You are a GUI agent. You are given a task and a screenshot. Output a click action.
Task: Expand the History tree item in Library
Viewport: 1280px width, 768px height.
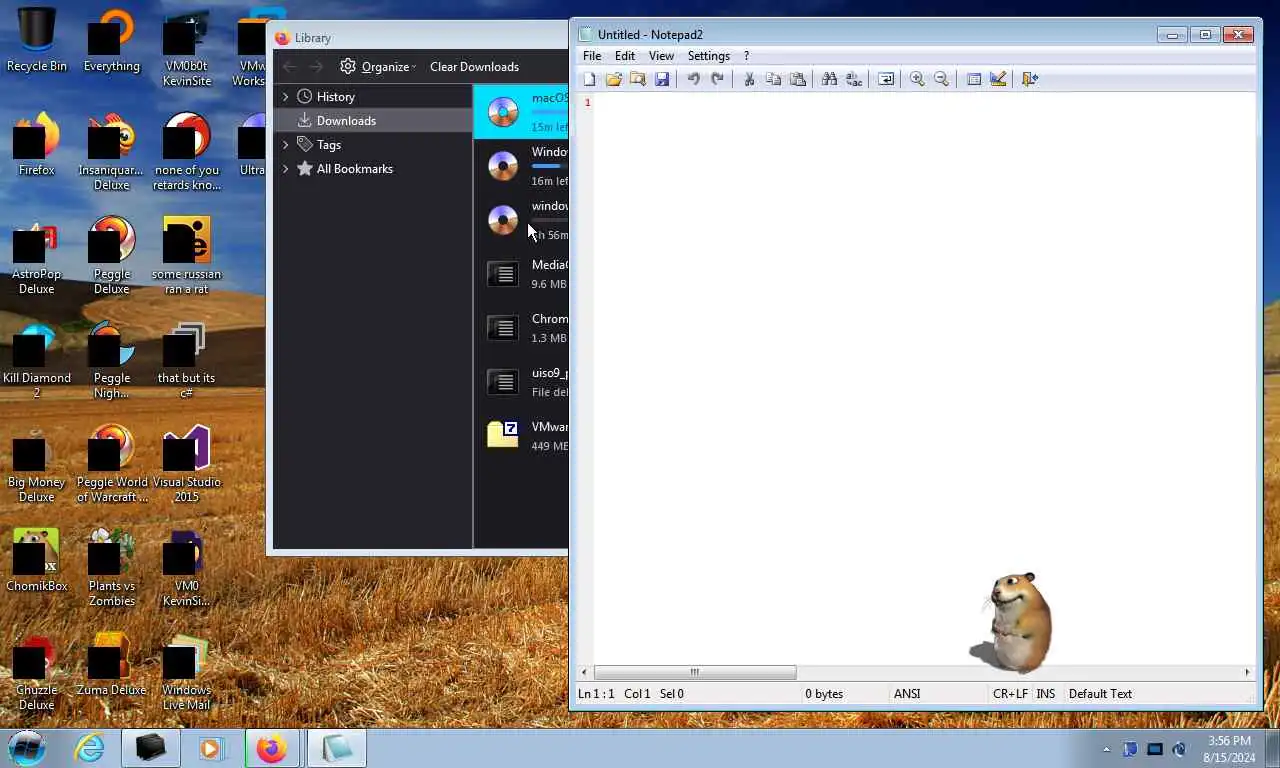285,97
